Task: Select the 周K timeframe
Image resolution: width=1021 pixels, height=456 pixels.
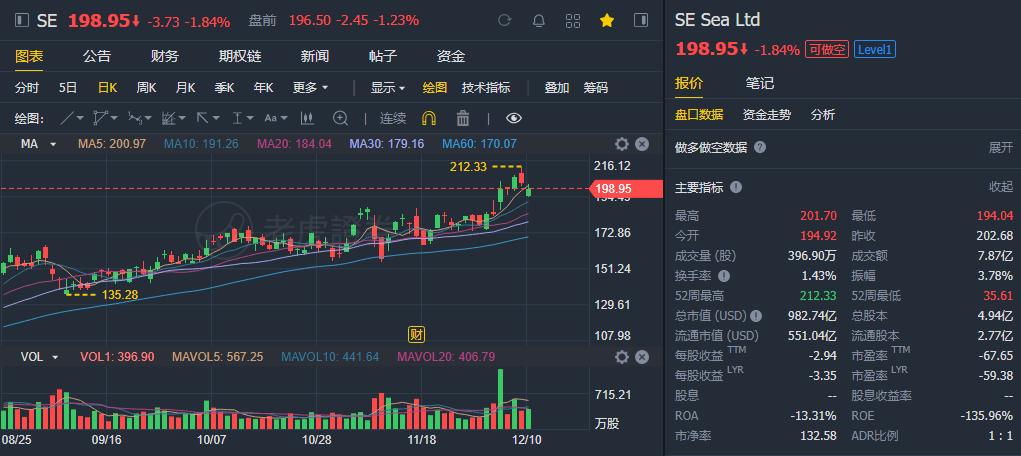Action: tap(147, 87)
